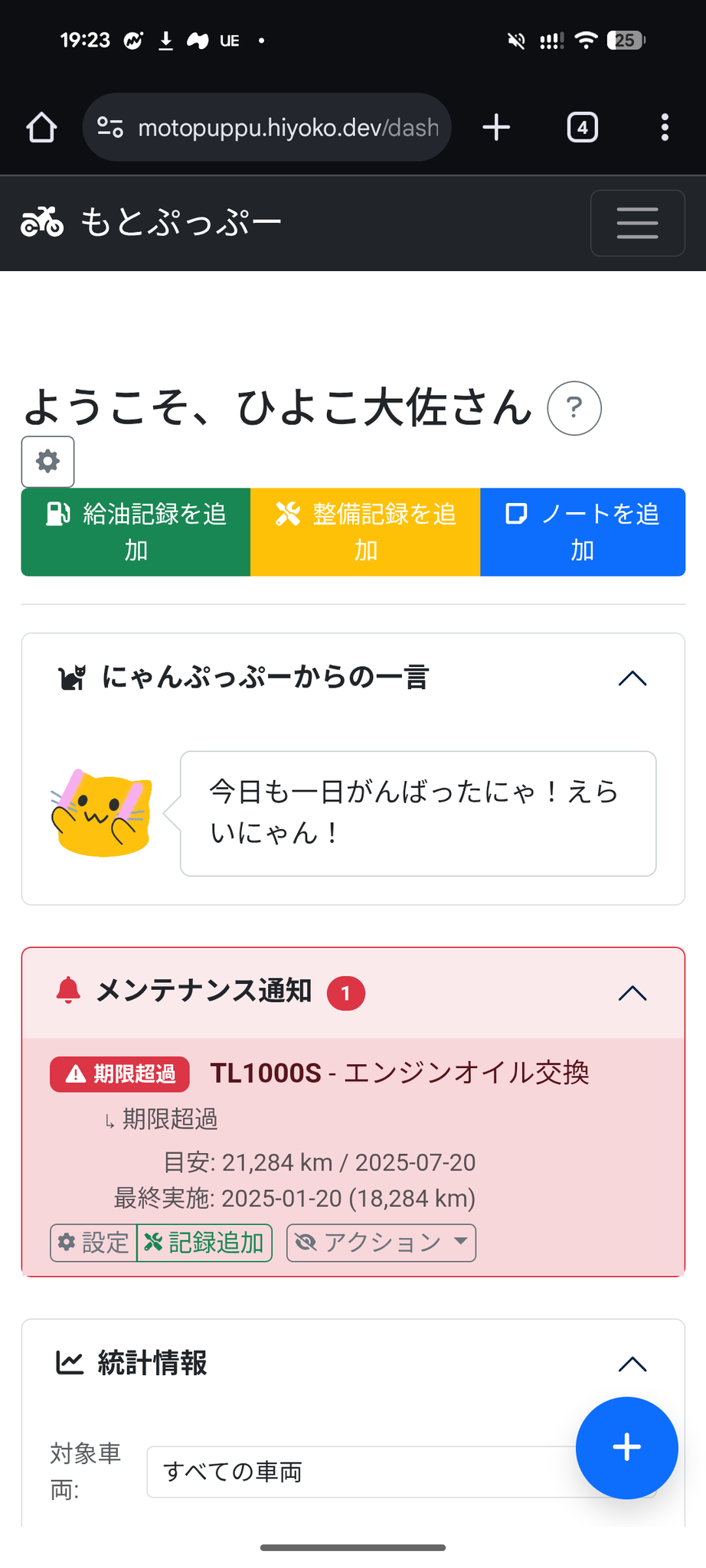The height and width of the screenshot is (1568, 706).
Task: Open the アクション dropdown
Action: 381,1242
